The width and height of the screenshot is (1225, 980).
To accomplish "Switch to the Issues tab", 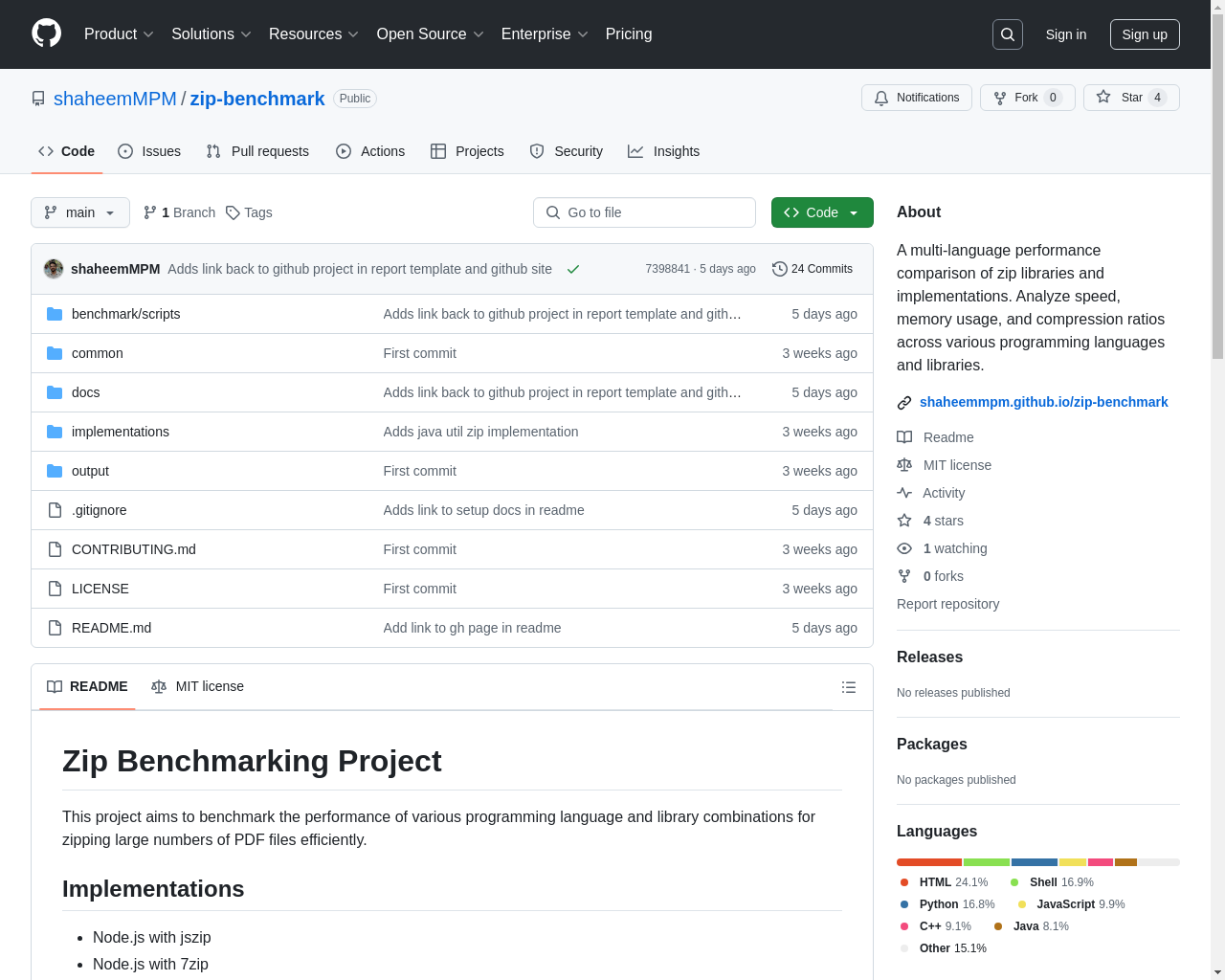I will [149, 151].
